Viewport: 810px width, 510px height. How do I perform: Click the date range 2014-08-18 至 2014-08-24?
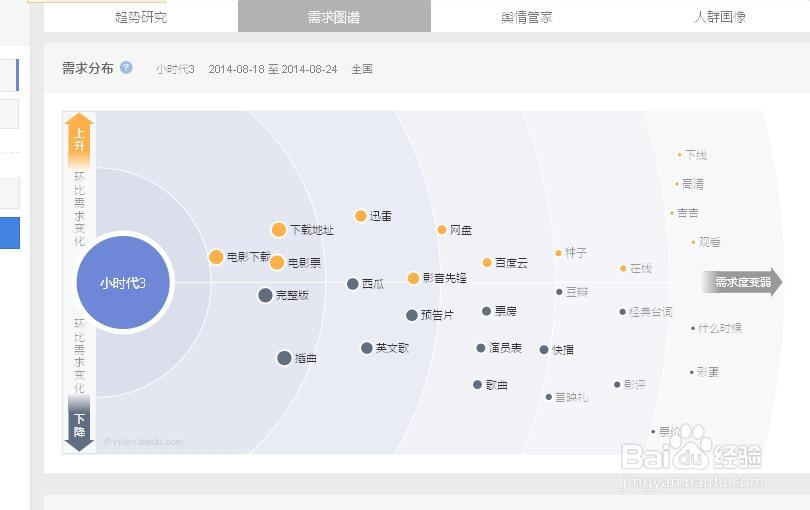pos(273,69)
